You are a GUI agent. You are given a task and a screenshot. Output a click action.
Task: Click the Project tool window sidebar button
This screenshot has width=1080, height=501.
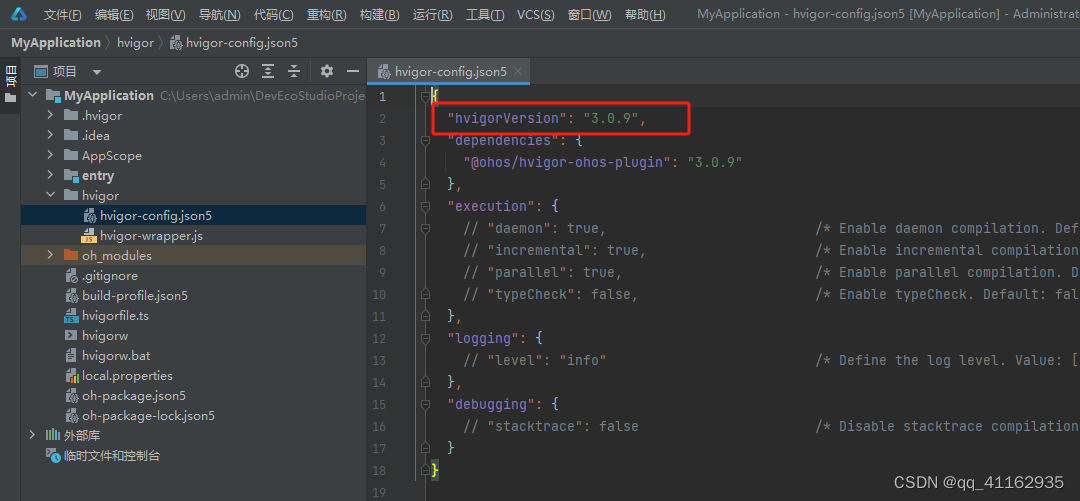pos(10,83)
